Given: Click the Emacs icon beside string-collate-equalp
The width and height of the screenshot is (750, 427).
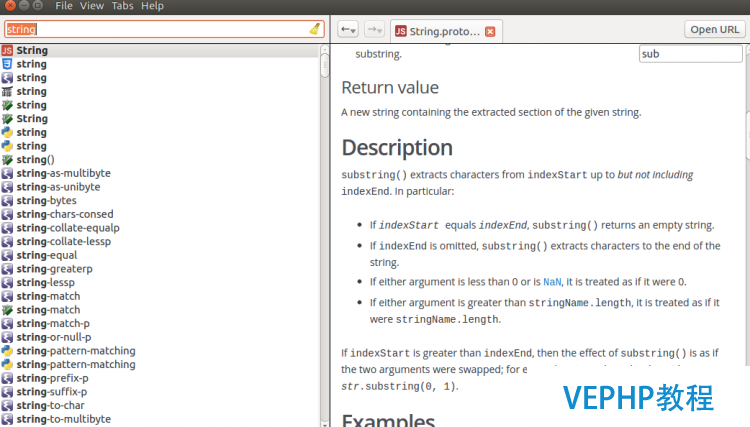Looking at the screenshot, I should point(7,228).
